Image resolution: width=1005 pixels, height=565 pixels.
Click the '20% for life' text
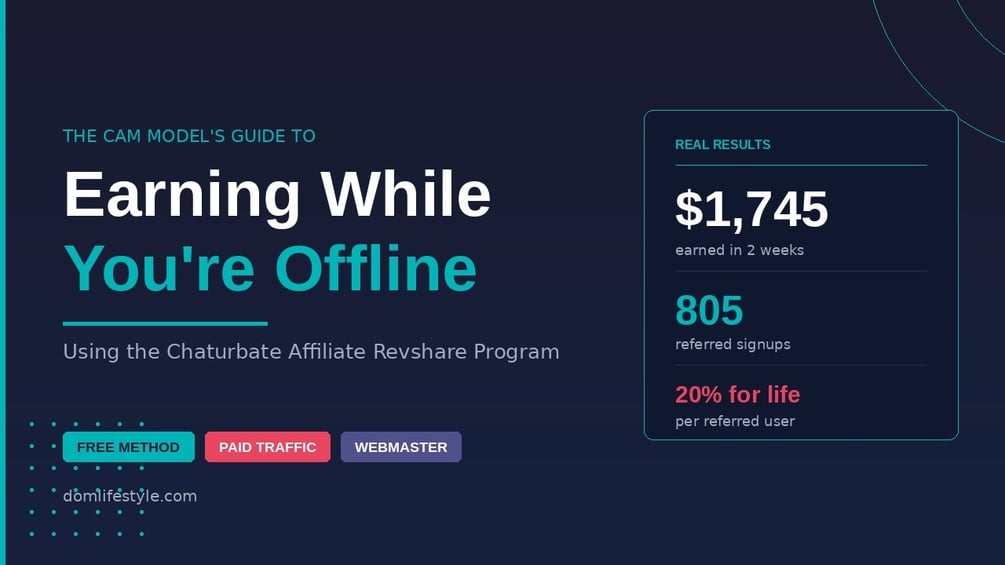tap(738, 395)
